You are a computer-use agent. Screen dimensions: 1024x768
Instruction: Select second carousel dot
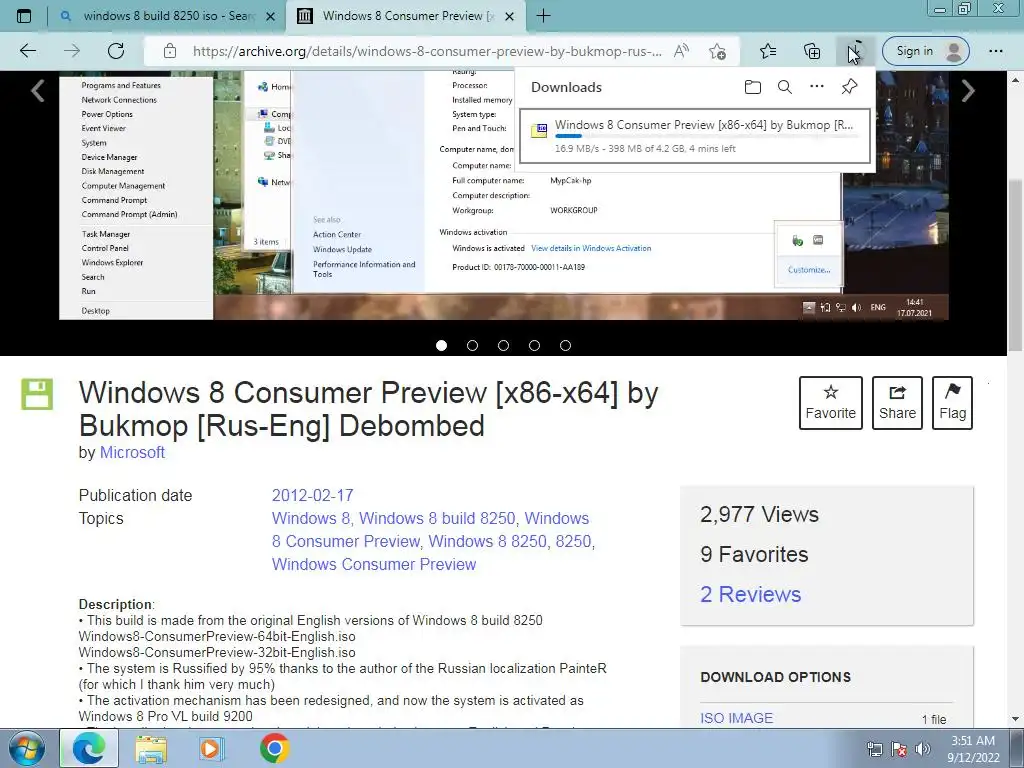pyautogui.click(x=472, y=345)
